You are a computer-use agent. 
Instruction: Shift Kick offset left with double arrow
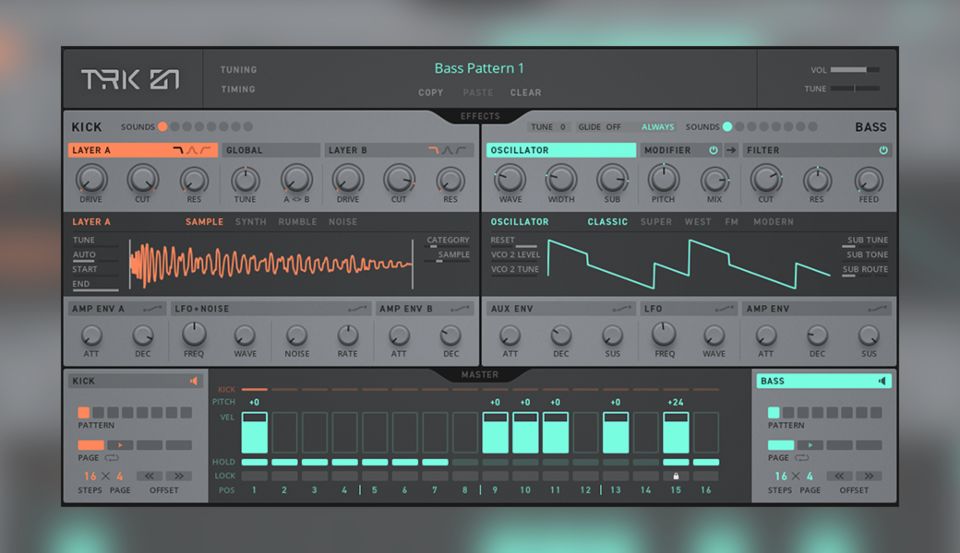pos(150,476)
